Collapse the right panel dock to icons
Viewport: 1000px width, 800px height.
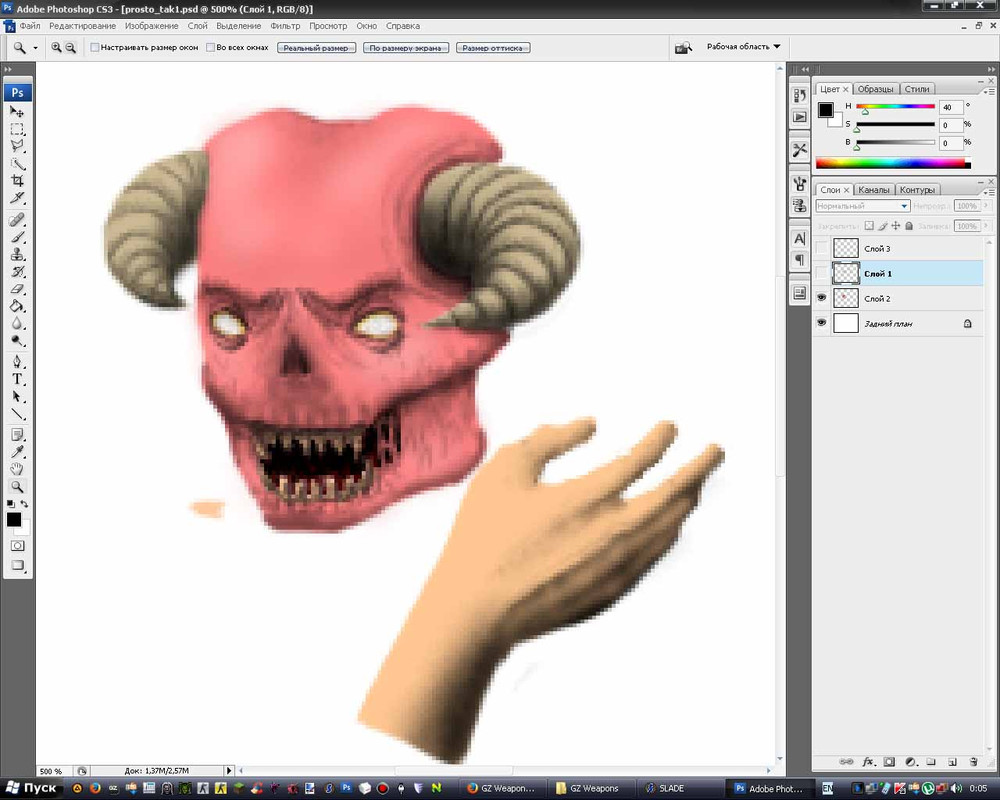(x=991, y=69)
